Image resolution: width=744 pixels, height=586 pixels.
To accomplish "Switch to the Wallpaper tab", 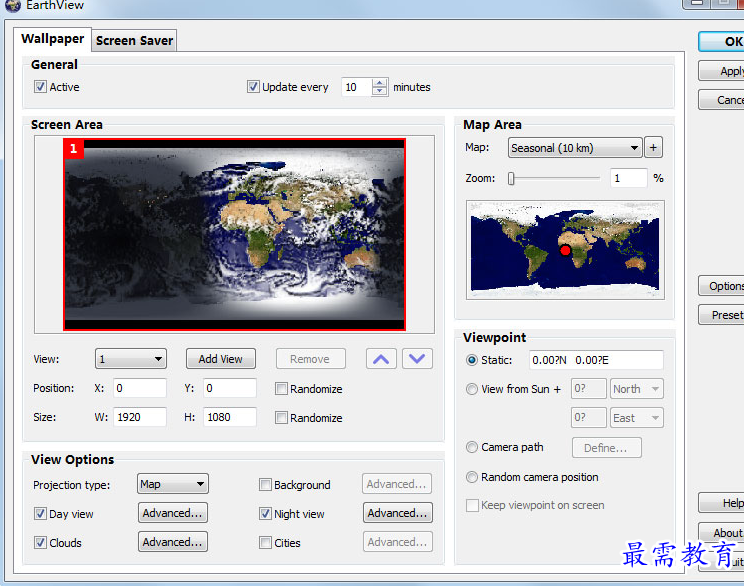I will (53, 39).
